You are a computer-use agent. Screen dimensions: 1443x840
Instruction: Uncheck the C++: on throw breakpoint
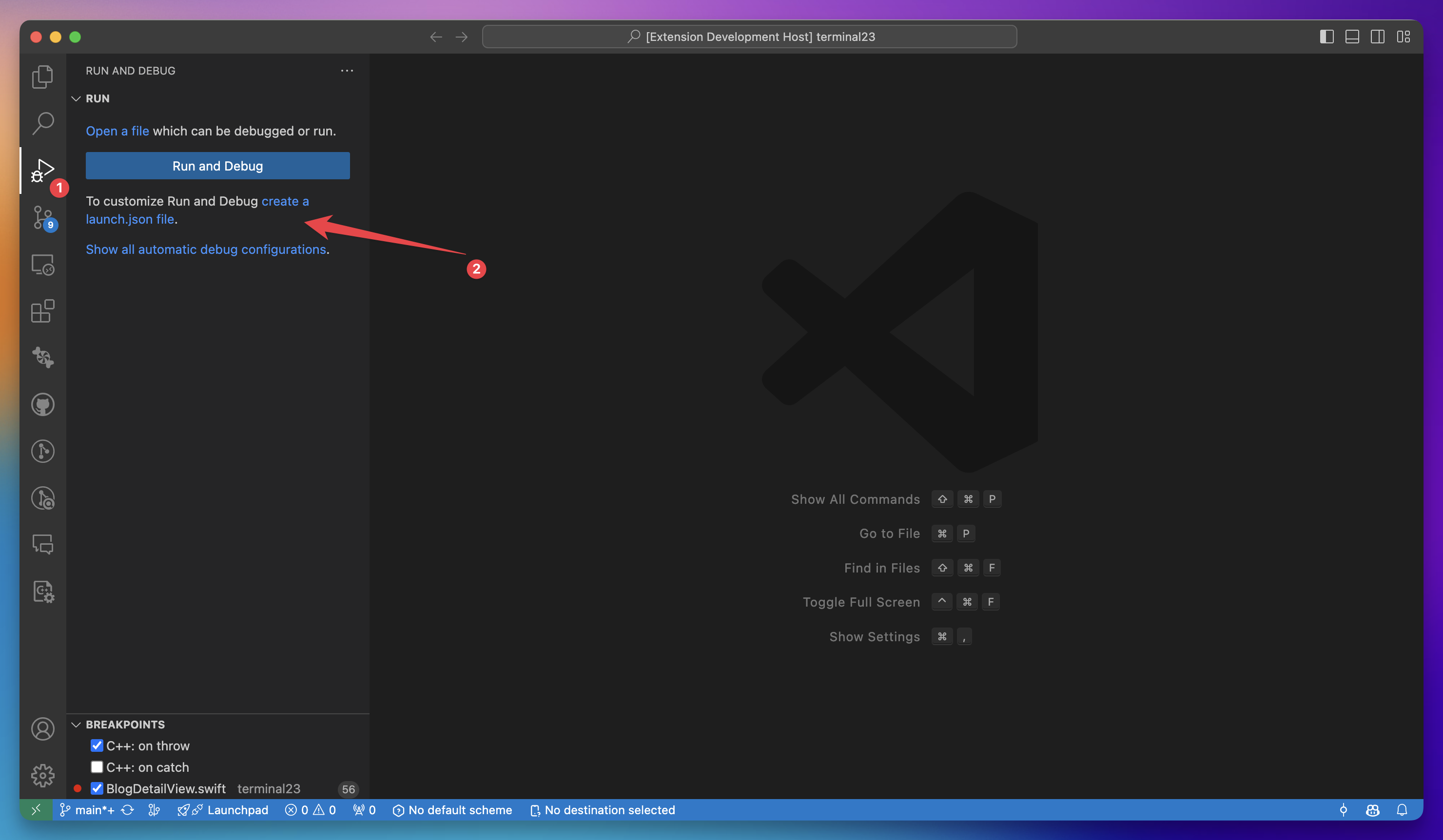(97, 745)
